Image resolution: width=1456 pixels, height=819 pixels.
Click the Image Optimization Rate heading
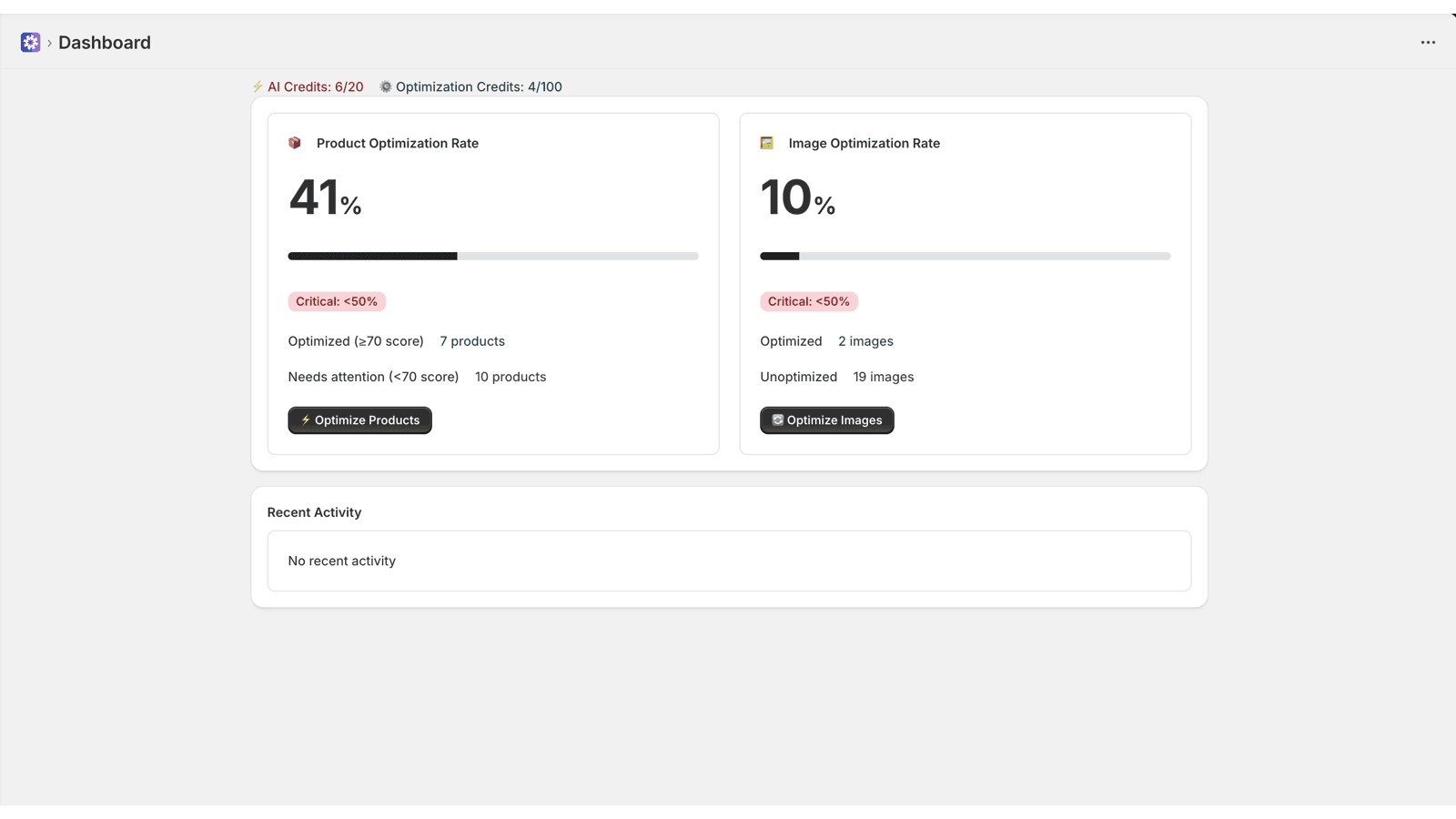[864, 143]
